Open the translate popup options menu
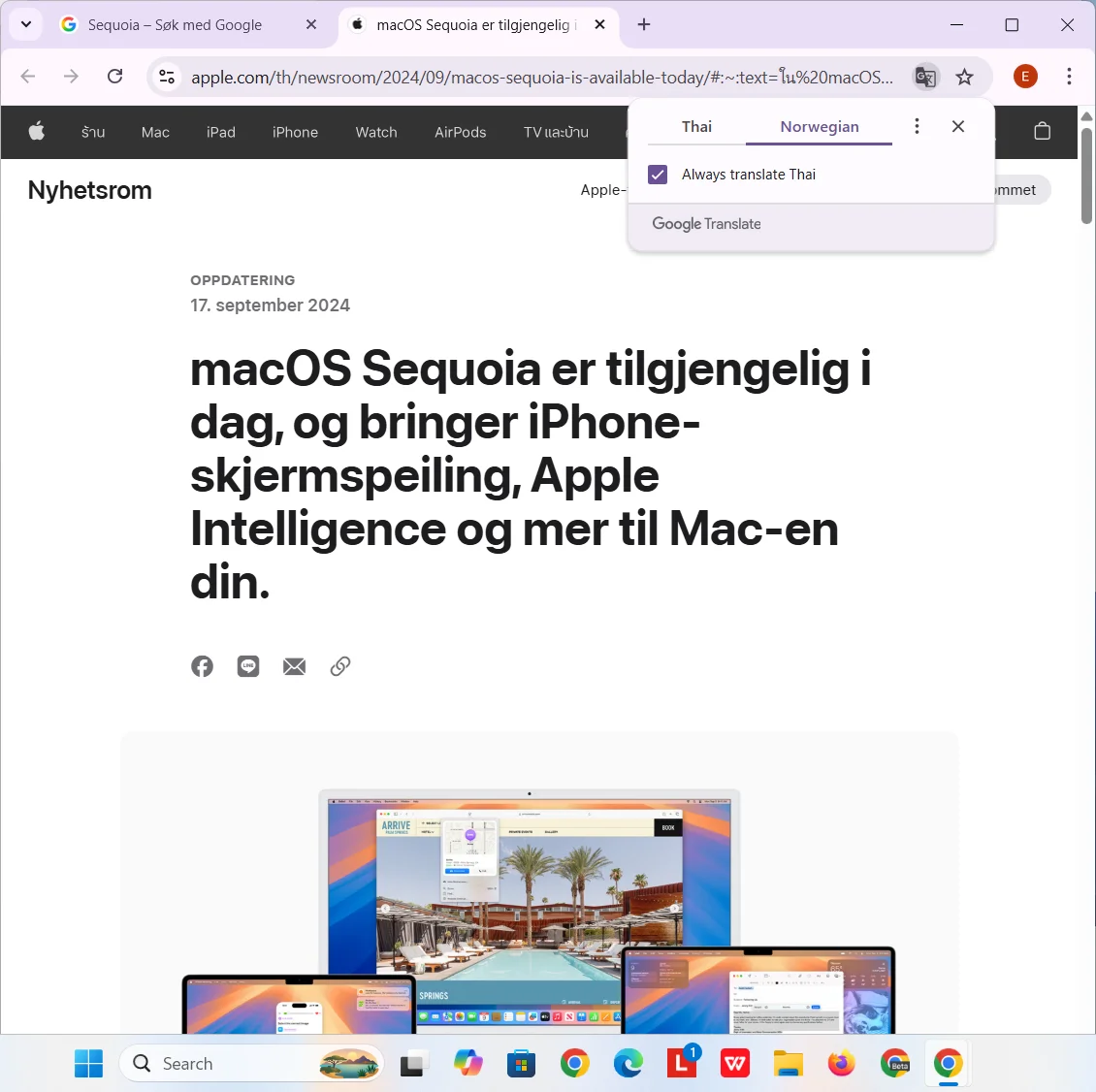 917,125
